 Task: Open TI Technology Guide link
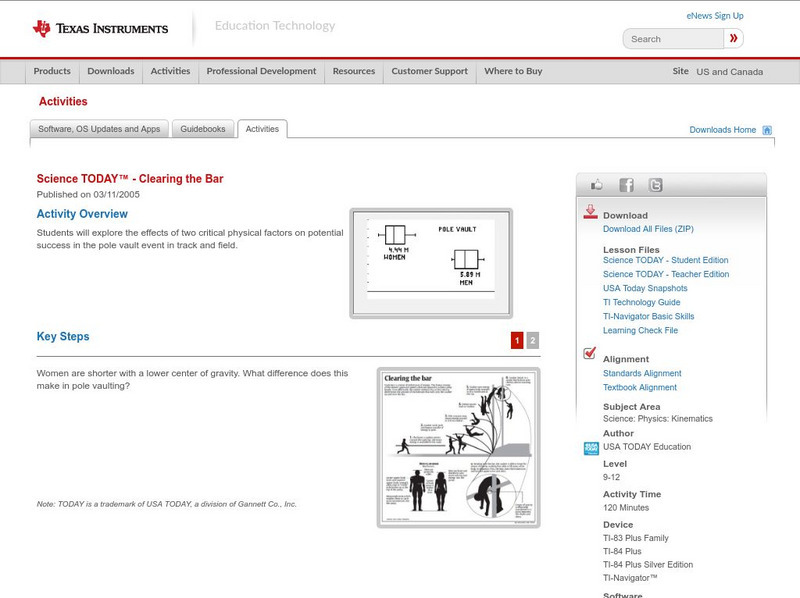point(641,303)
